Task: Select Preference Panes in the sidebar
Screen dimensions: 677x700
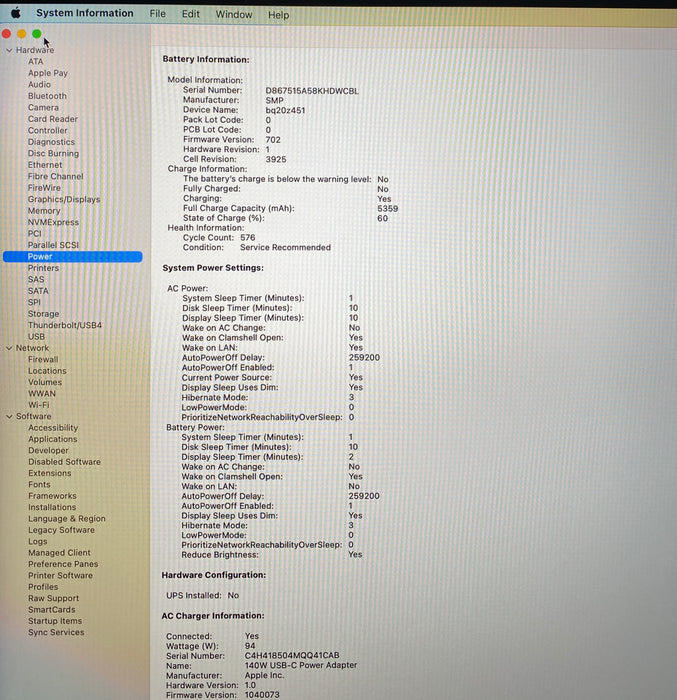Action: point(63,564)
